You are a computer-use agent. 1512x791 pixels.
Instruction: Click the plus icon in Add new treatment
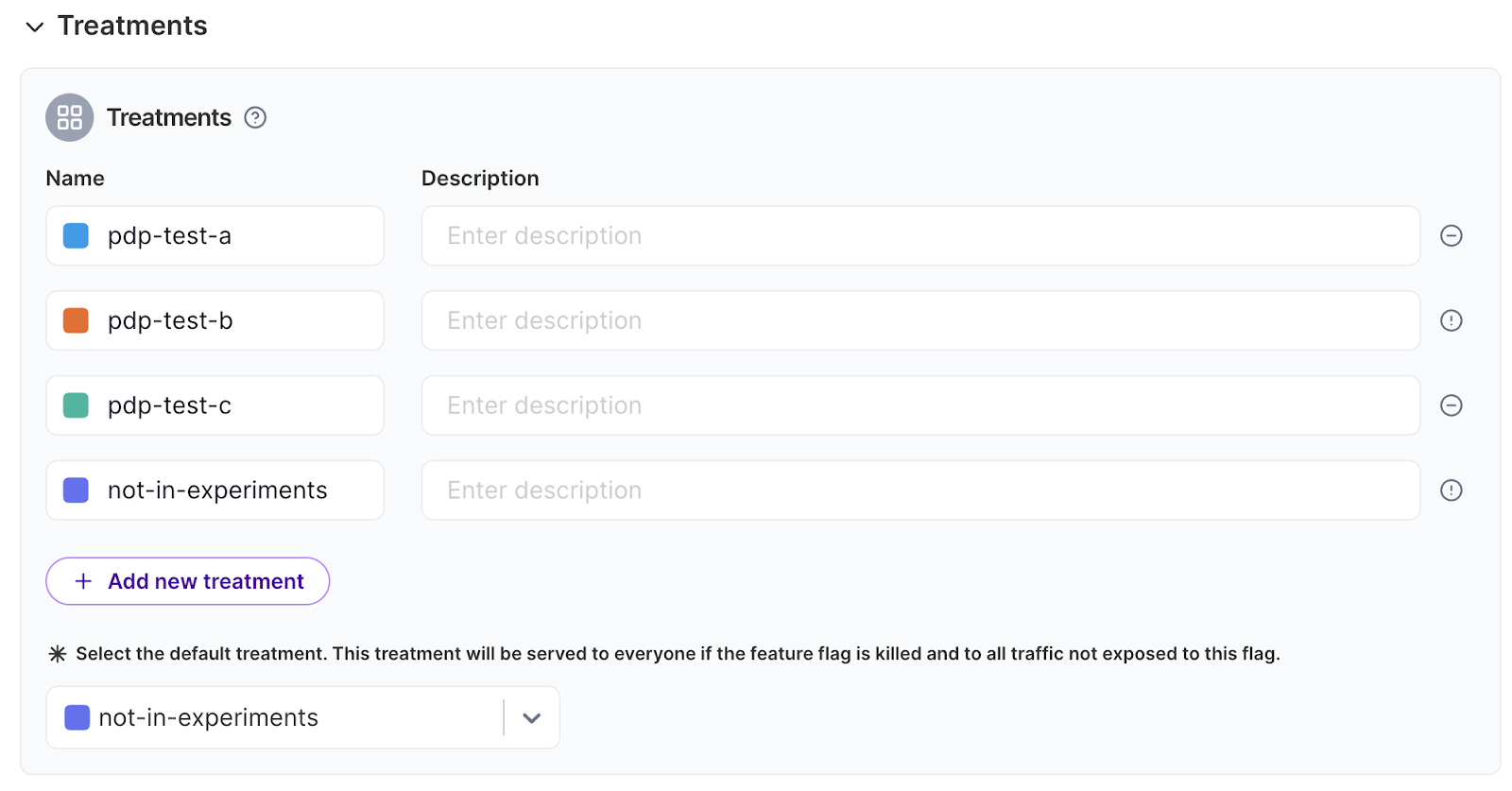[83, 581]
